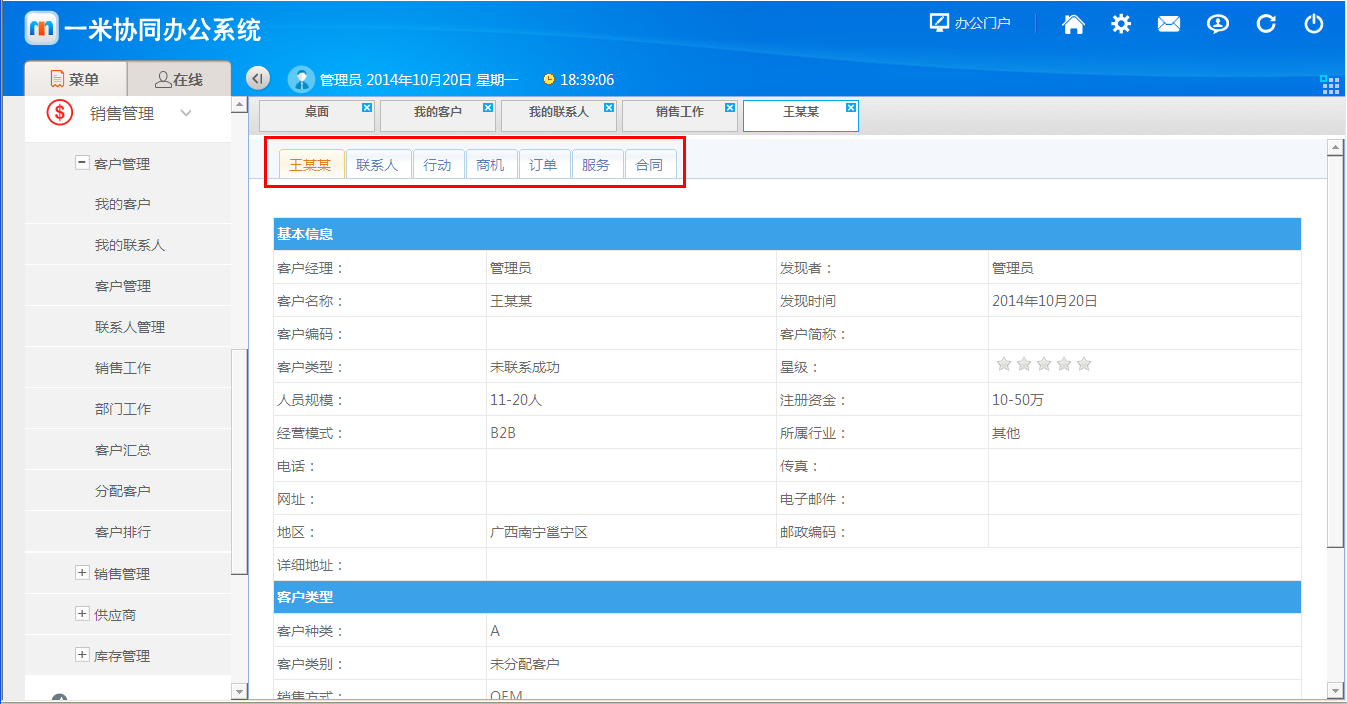Click 未联系成功 customer type value
This screenshot has height=704, width=1347.
pyautogui.click(x=525, y=367)
